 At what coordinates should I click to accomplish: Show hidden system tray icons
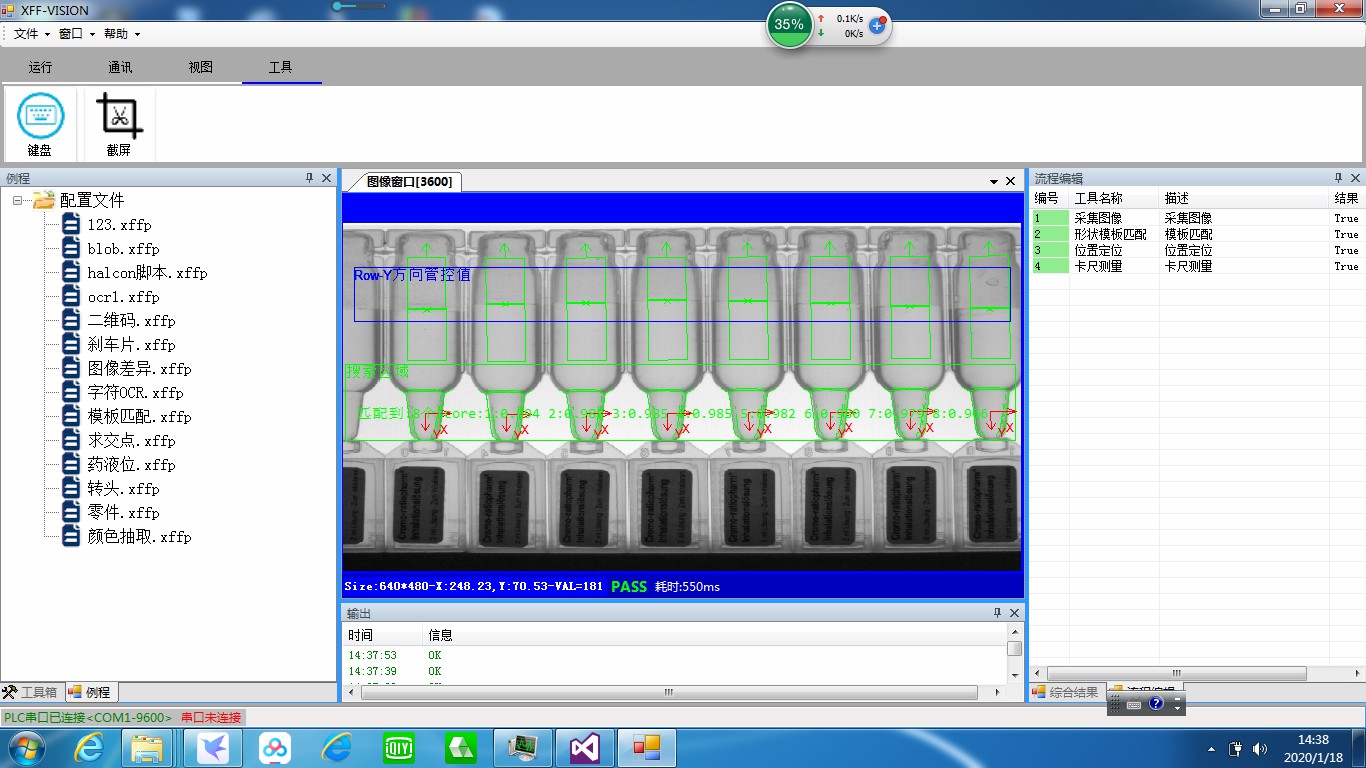(1212, 748)
